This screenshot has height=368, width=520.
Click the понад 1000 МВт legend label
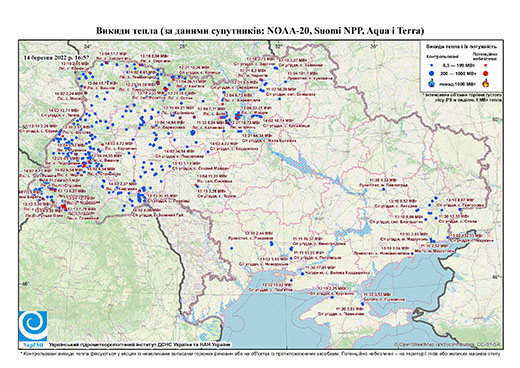coord(457,83)
